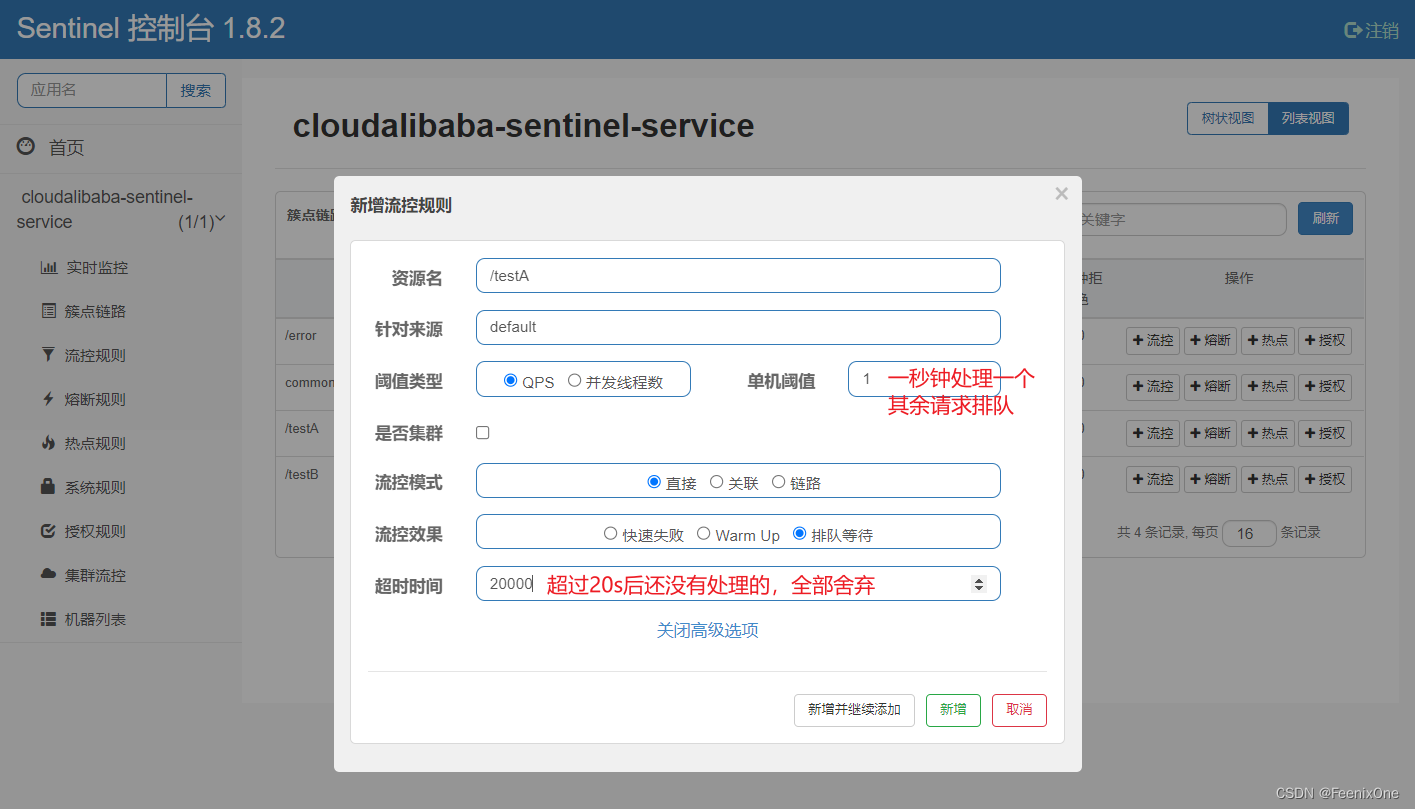The image size is (1415, 809).
Task: Select the Warm Up flow effect
Action: tap(704, 534)
